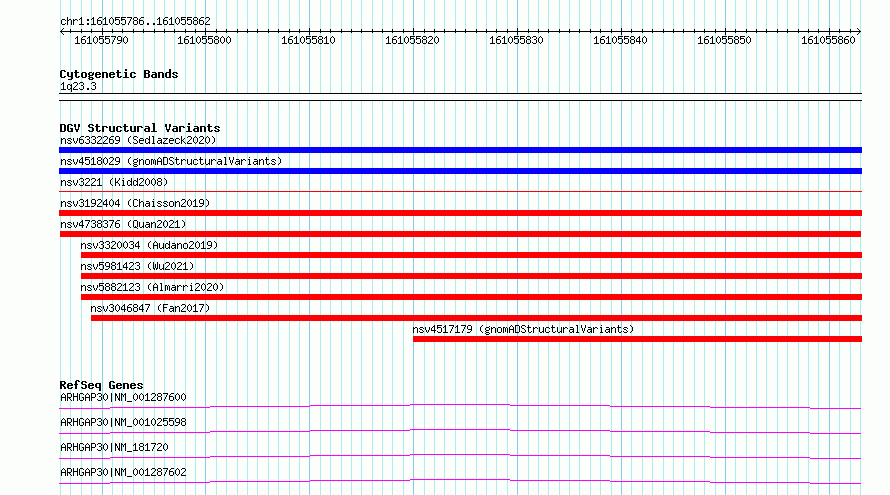Click the red bar for nsv3192404
This screenshot has height=495, width=890.
pyautogui.click(x=460, y=213)
